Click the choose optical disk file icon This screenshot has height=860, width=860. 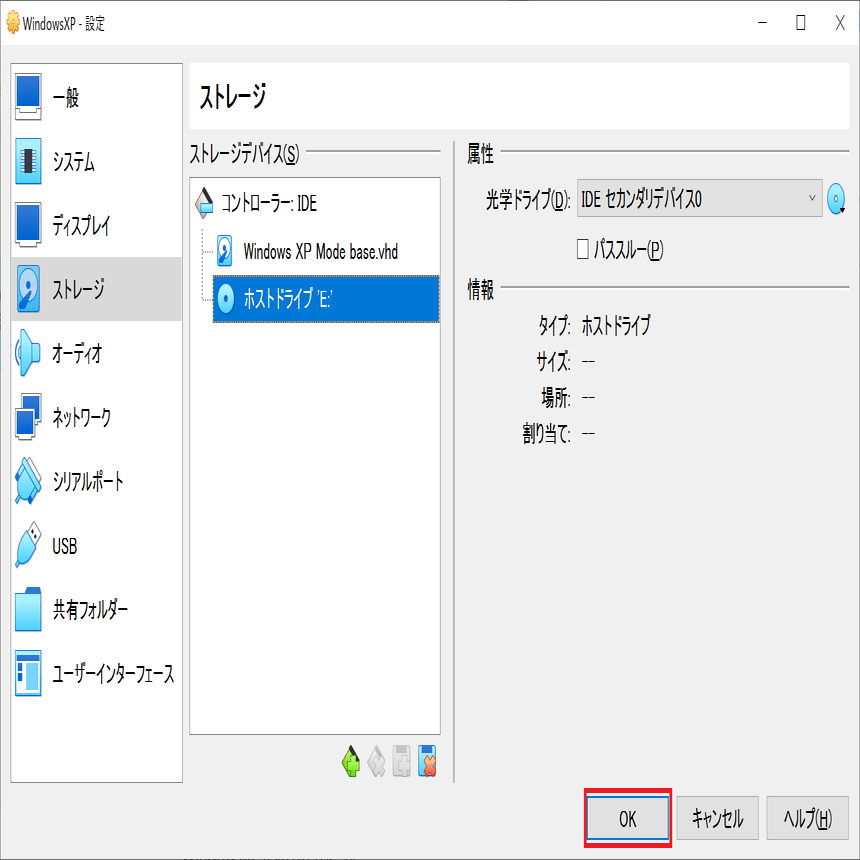pos(836,199)
